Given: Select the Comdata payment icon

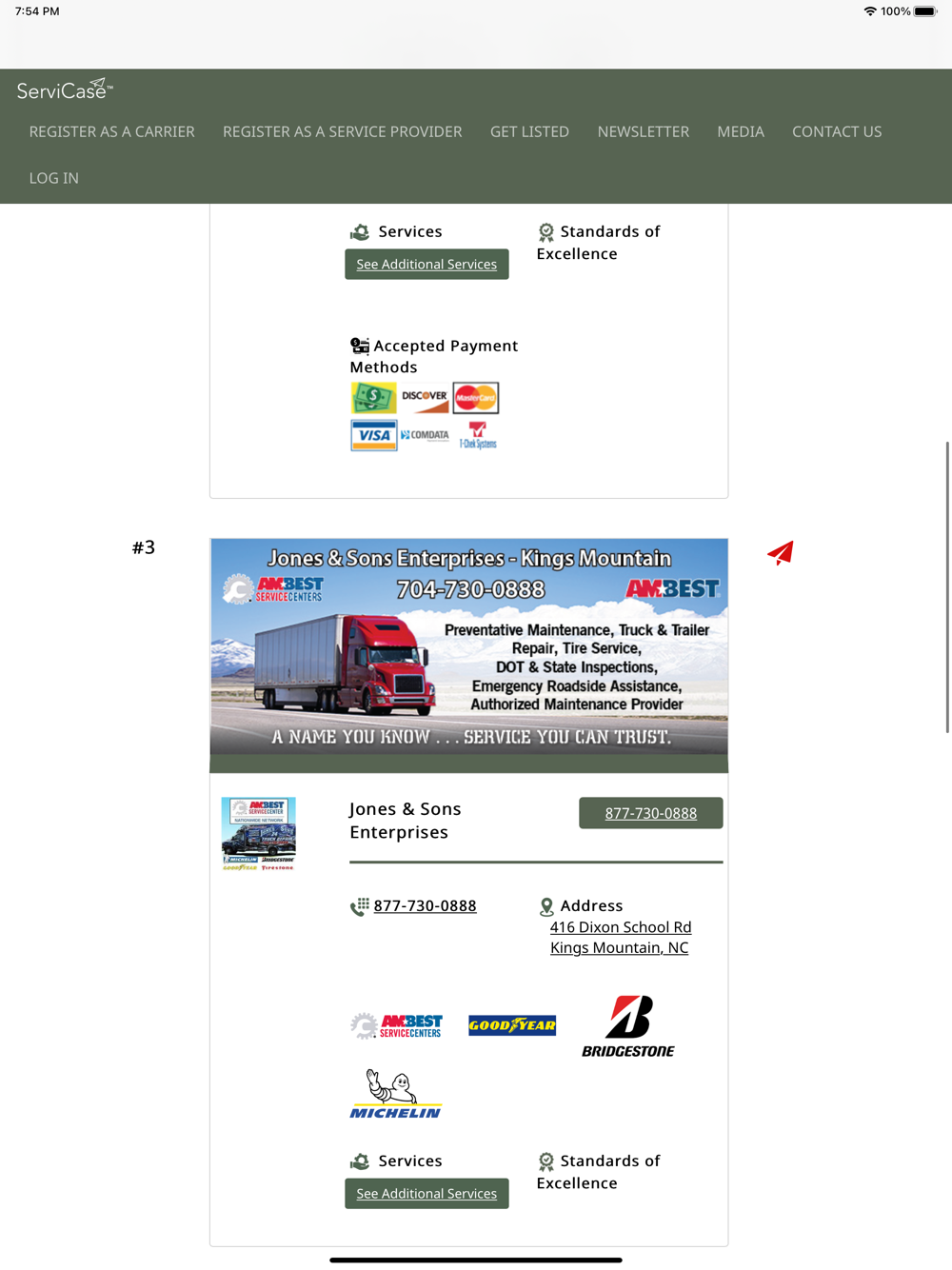Looking at the screenshot, I should click(425, 435).
